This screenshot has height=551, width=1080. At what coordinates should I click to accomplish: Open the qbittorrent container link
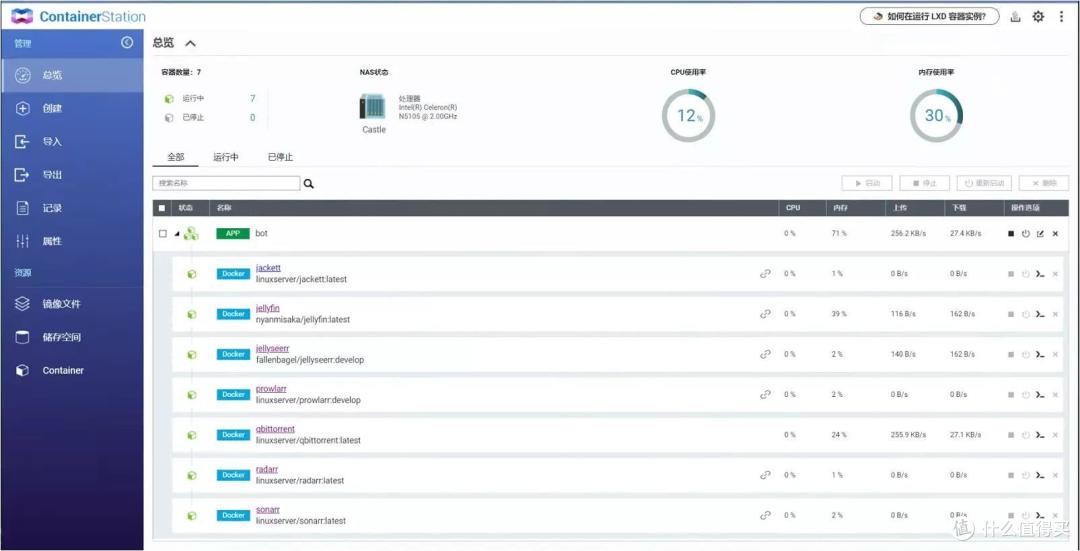275,429
